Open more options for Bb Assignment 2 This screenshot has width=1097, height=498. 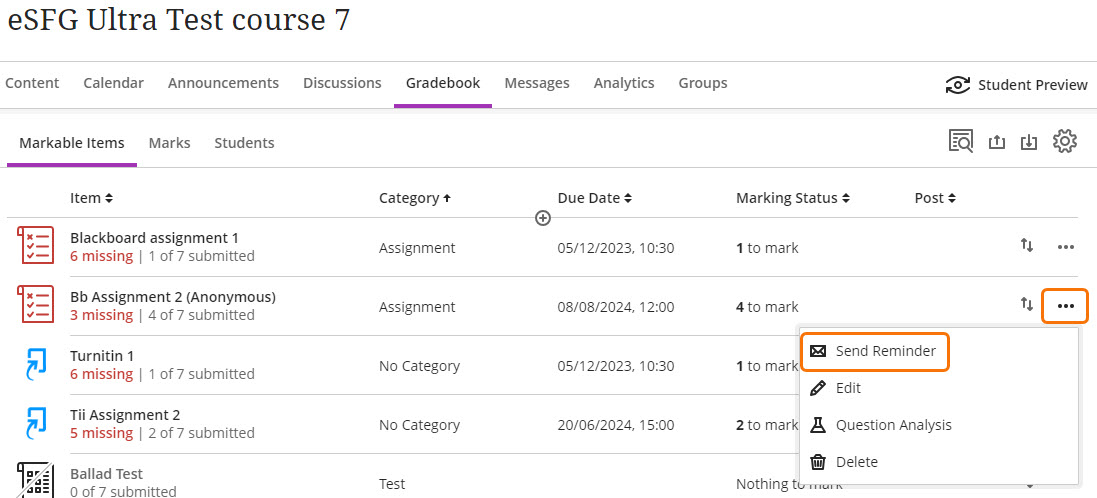click(1066, 306)
